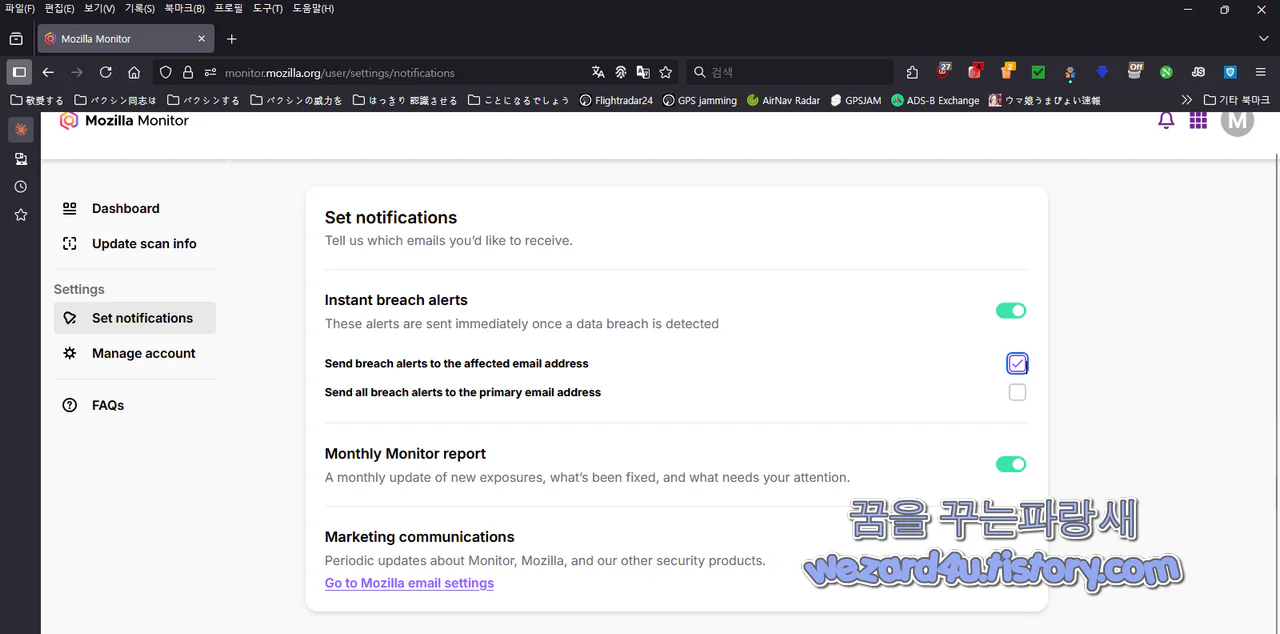Open the extension icon showing badge 4
The height and width of the screenshot is (634, 1280).
pos(975,71)
